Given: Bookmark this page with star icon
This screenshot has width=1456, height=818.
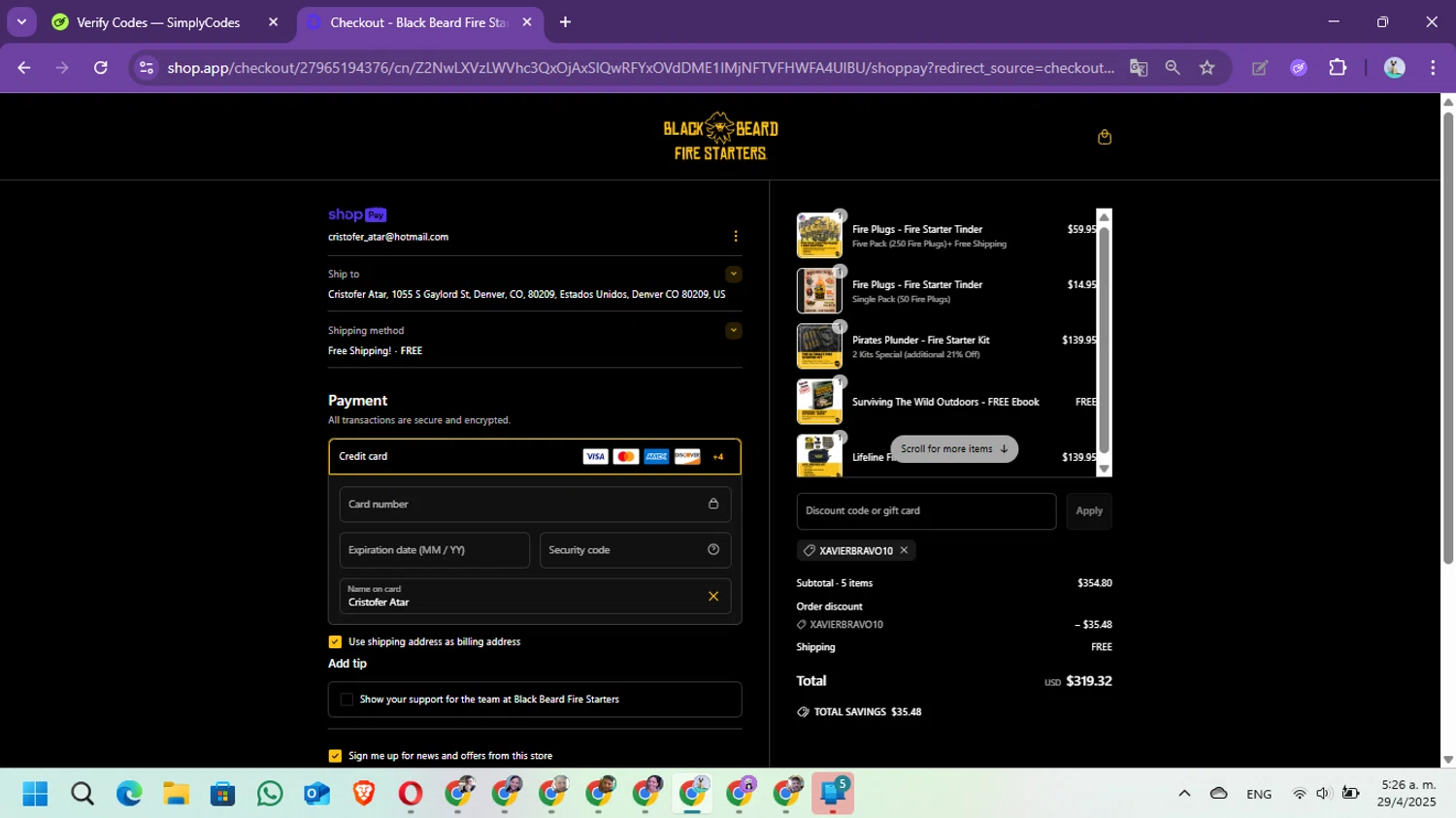Looking at the screenshot, I should pos(1207,68).
